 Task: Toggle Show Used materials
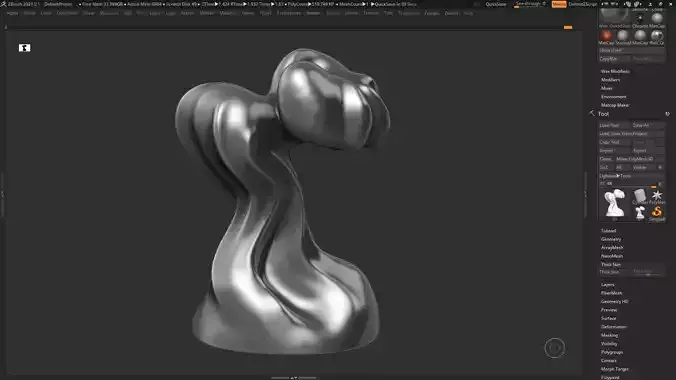(632, 50)
